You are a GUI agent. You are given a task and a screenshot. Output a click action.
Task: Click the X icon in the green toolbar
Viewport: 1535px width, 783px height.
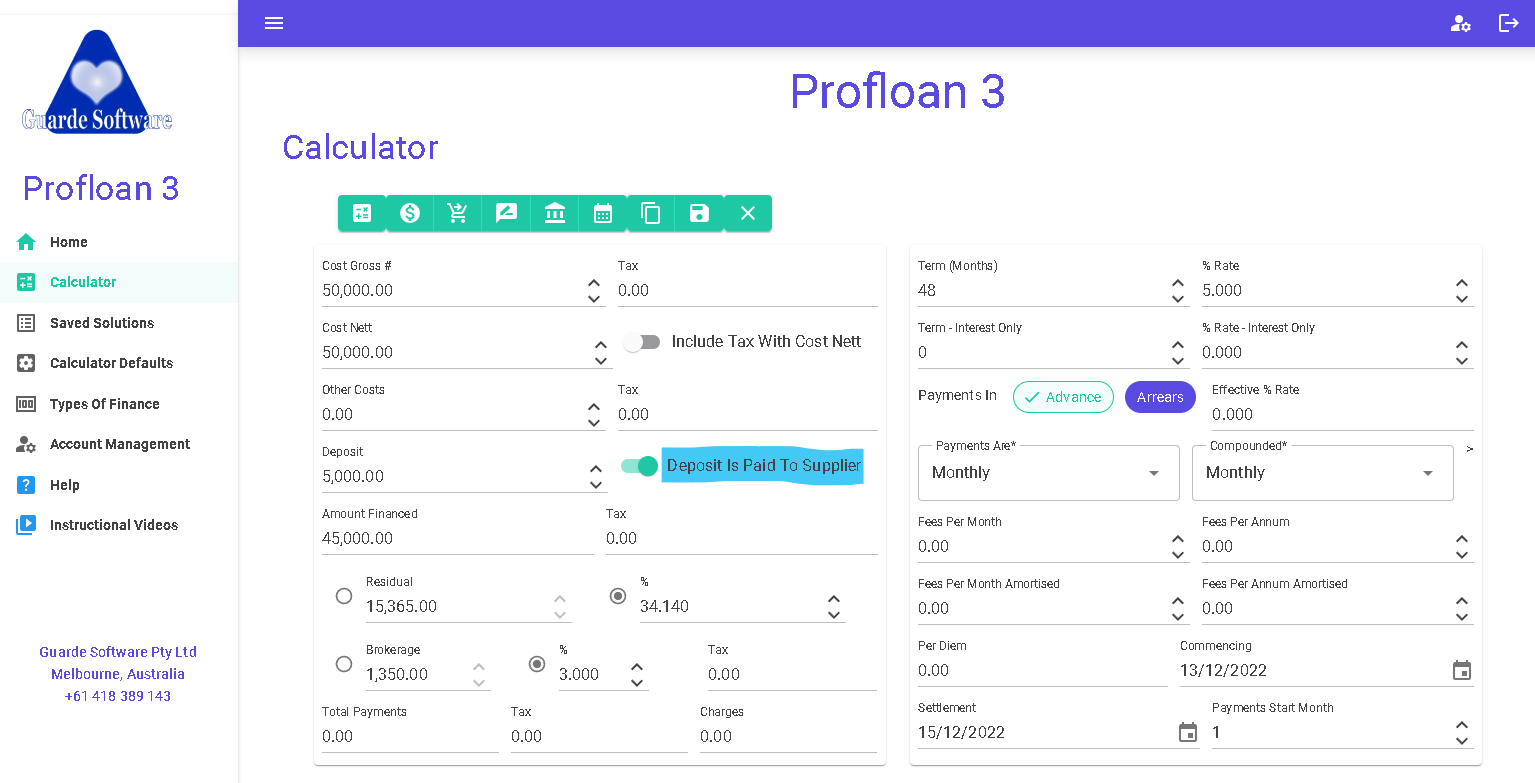pos(748,213)
